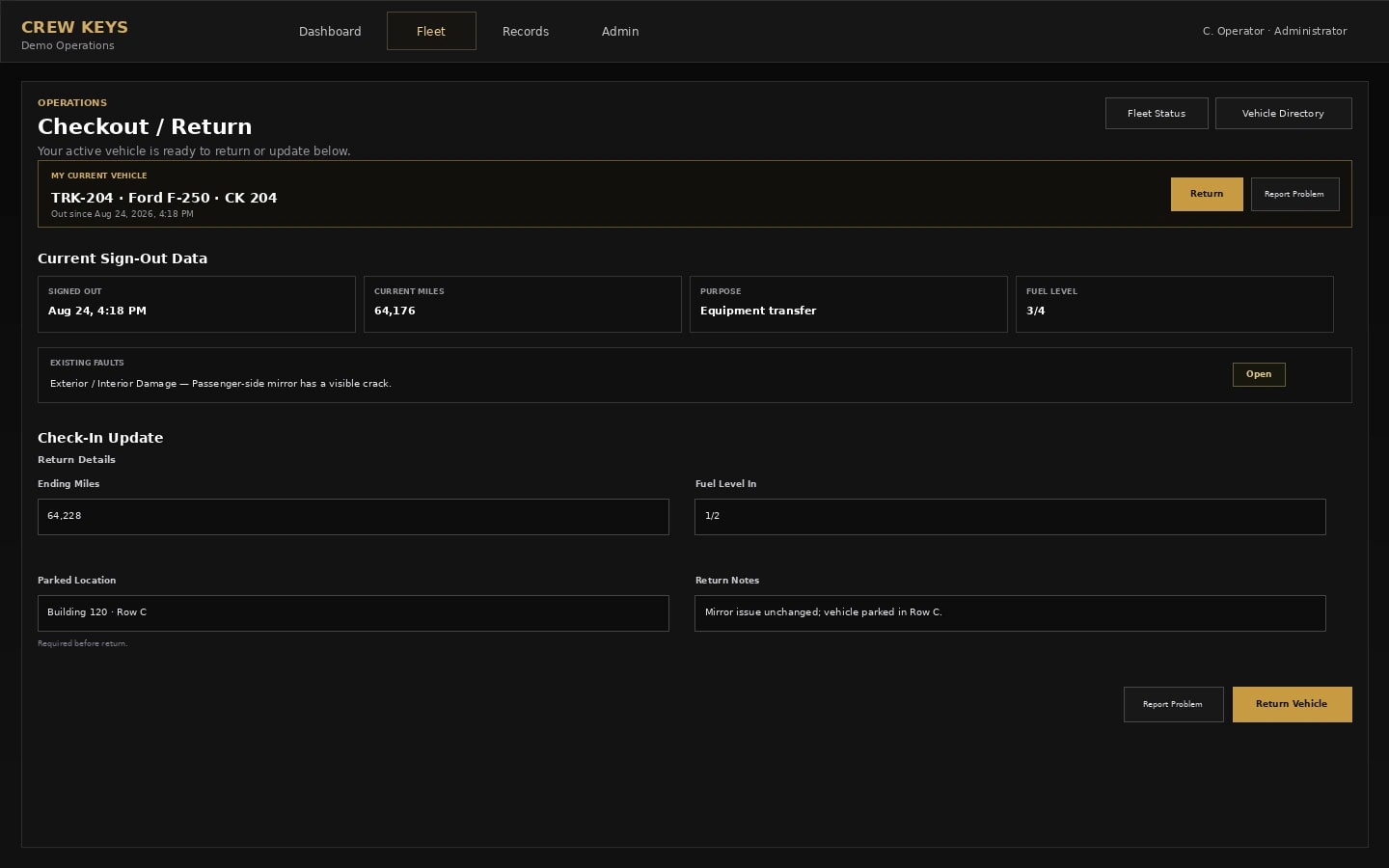
Task: Click the Fleet Status button
Action: [1157, 113]
